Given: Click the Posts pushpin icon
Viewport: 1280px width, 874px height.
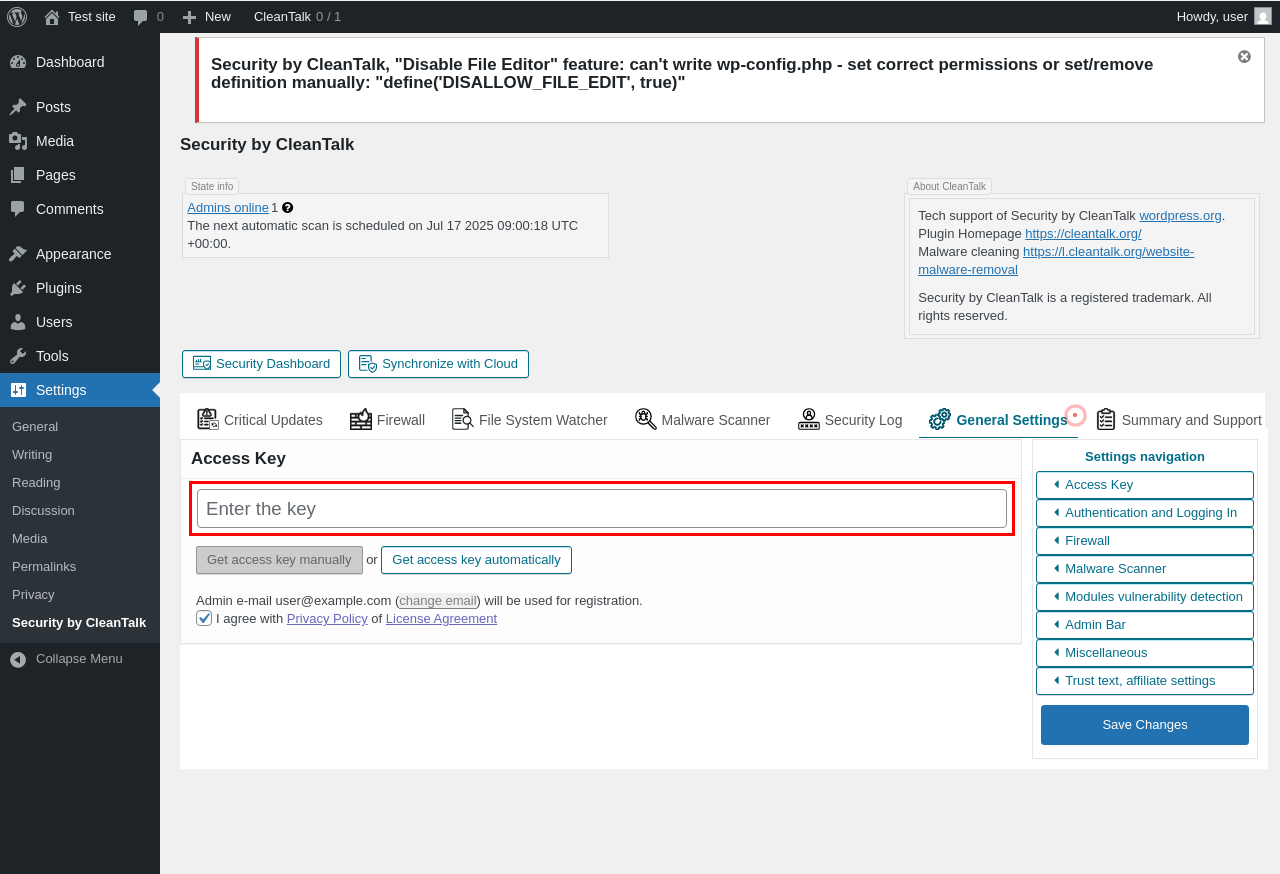Looking at the screenshot, I should point(18,107).
